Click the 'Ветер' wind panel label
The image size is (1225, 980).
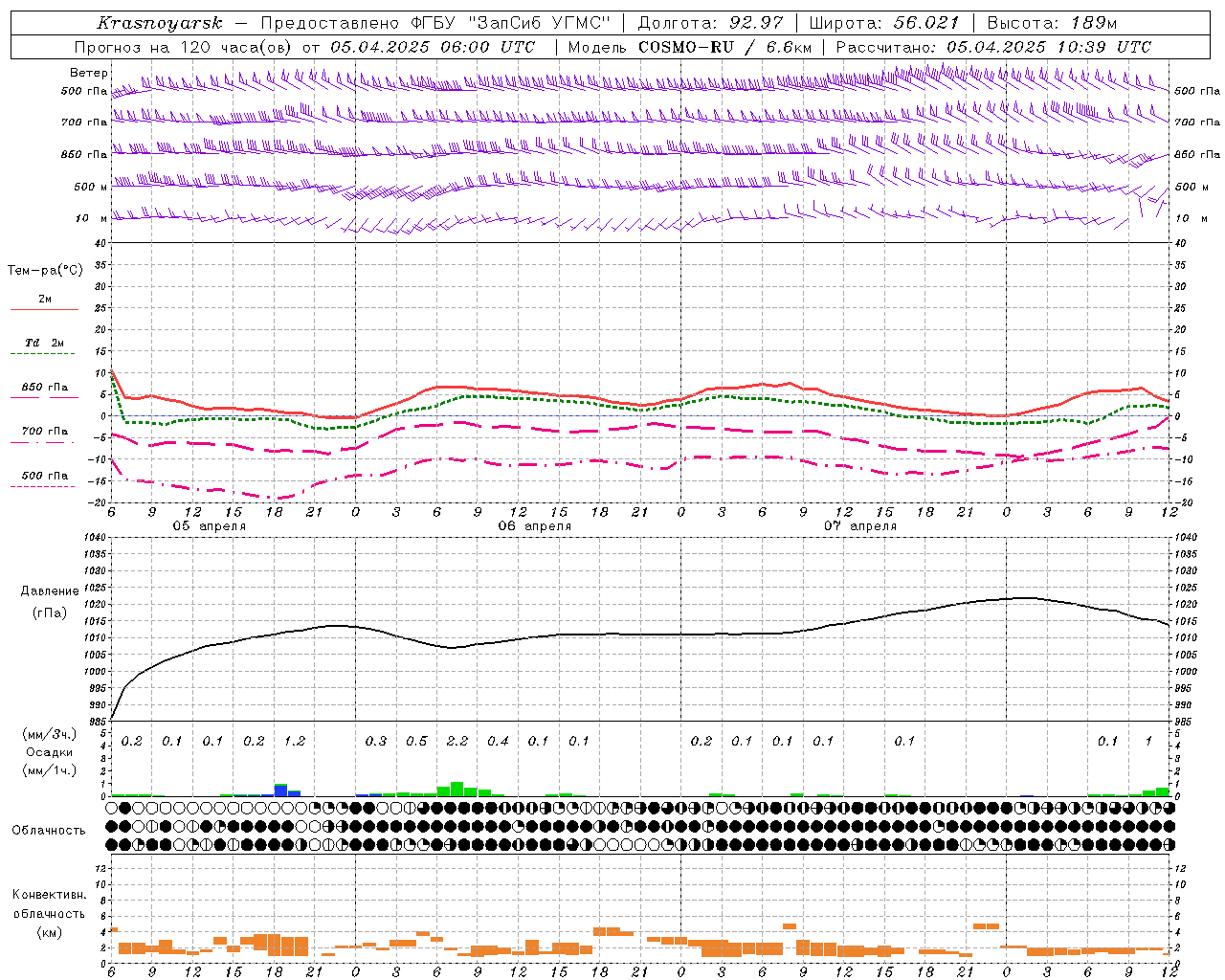coord(89,73)
